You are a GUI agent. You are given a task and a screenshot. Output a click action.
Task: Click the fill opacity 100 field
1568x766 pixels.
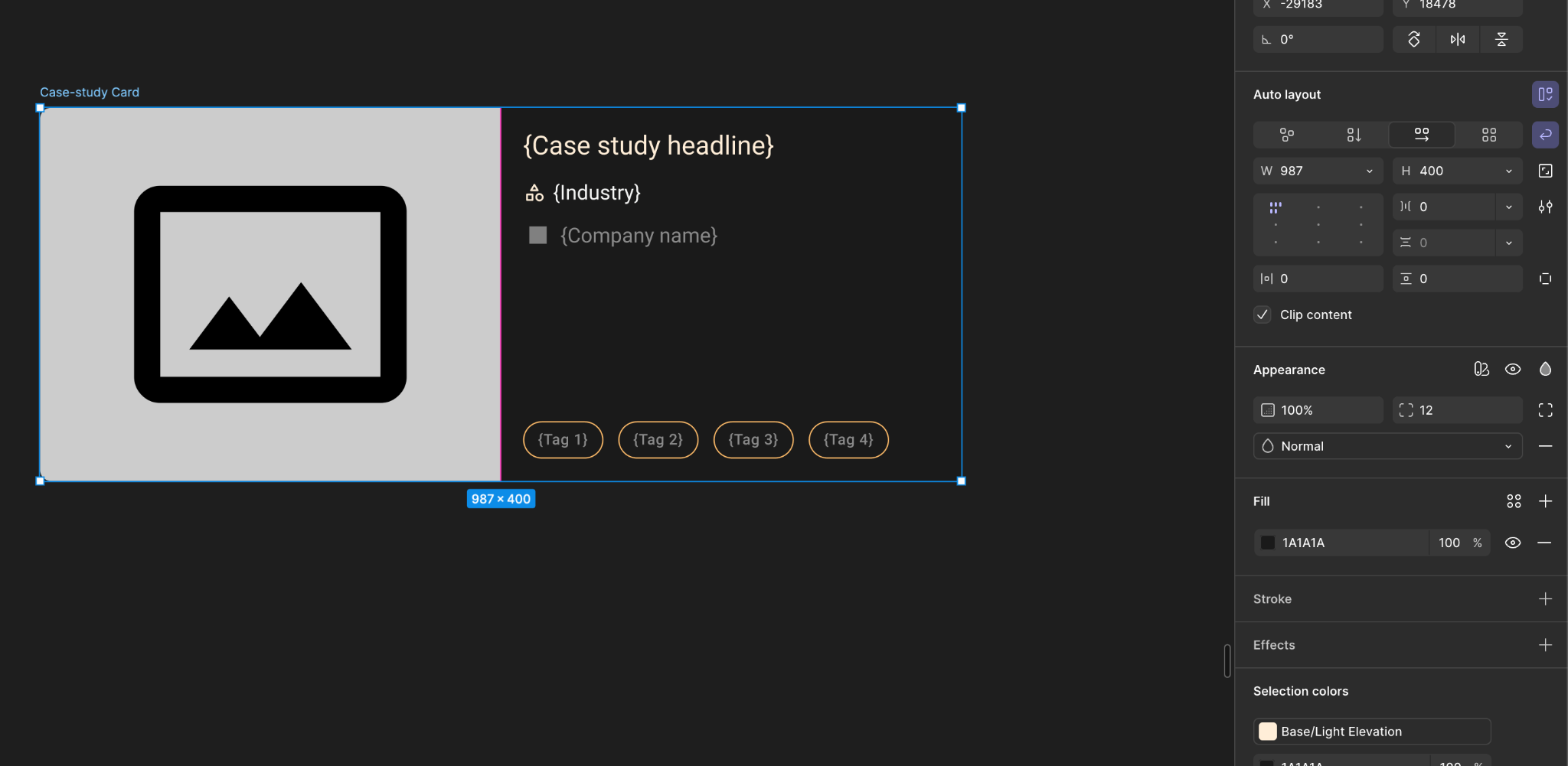click(x=1449, y=543)
